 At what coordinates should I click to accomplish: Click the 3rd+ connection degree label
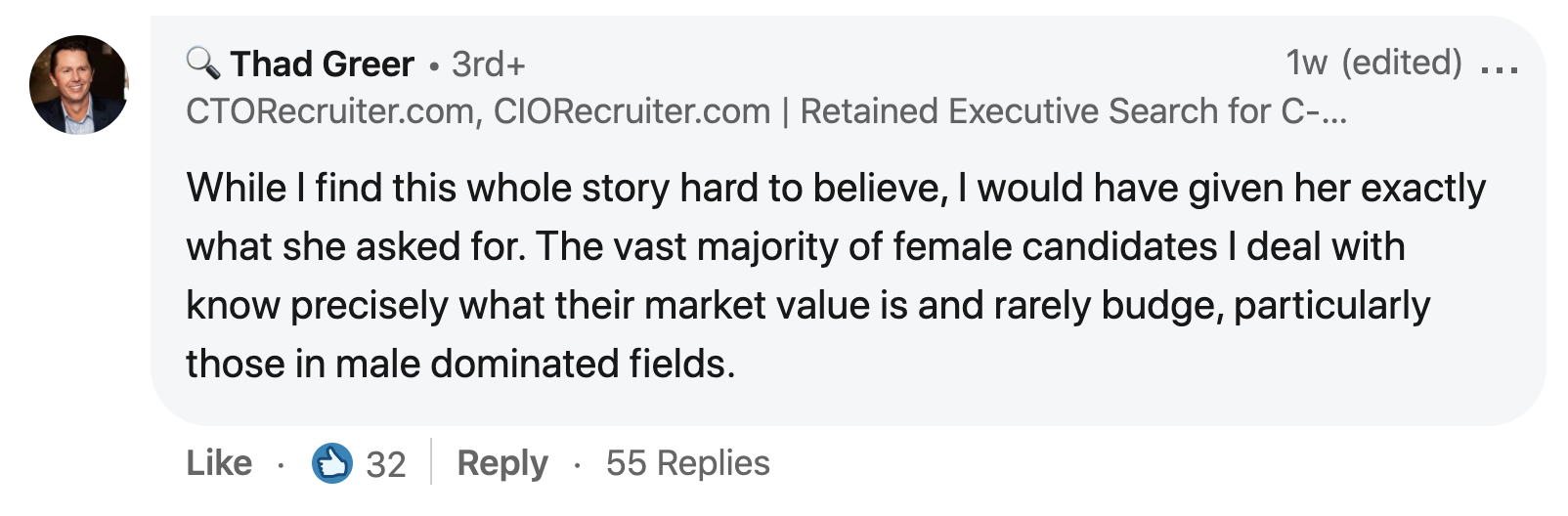(488, 64)
